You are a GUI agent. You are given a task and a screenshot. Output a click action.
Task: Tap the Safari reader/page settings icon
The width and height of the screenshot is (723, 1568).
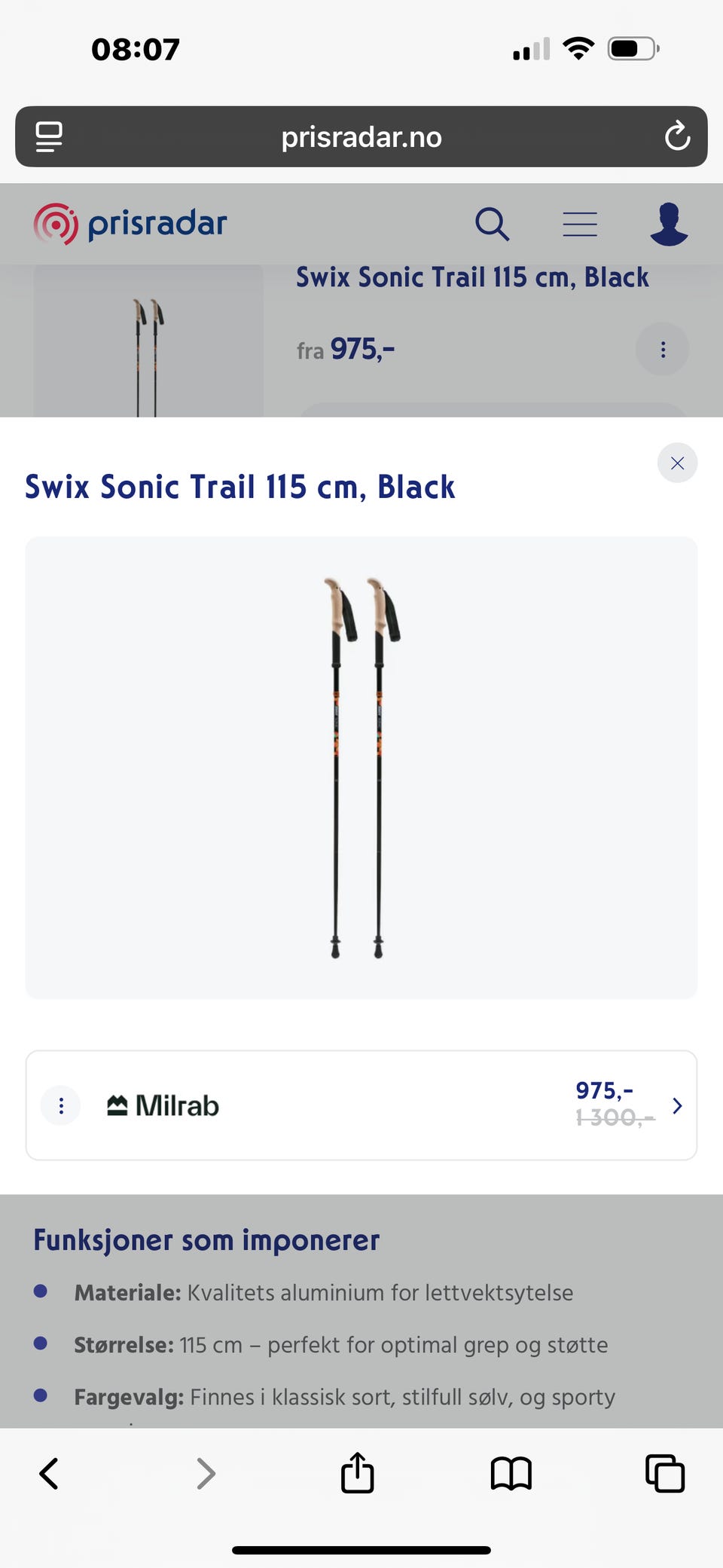49,136
